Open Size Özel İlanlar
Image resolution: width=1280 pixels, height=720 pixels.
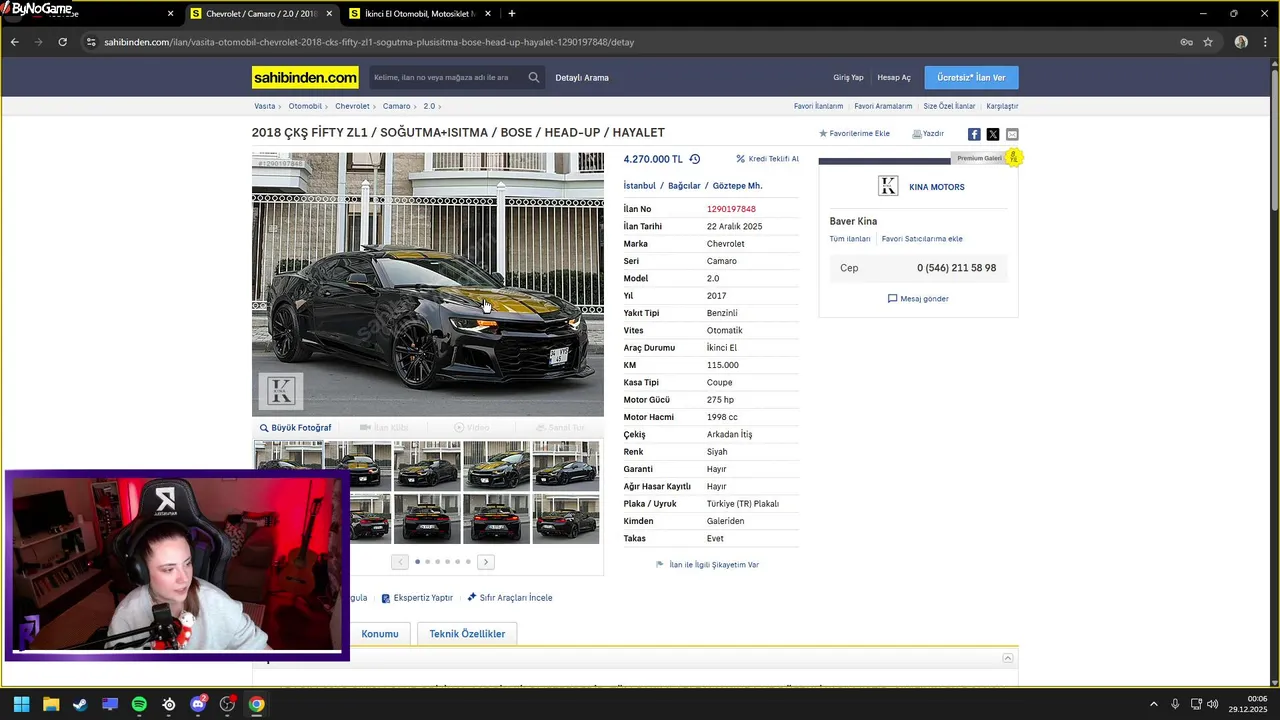[x=949, y=106]
